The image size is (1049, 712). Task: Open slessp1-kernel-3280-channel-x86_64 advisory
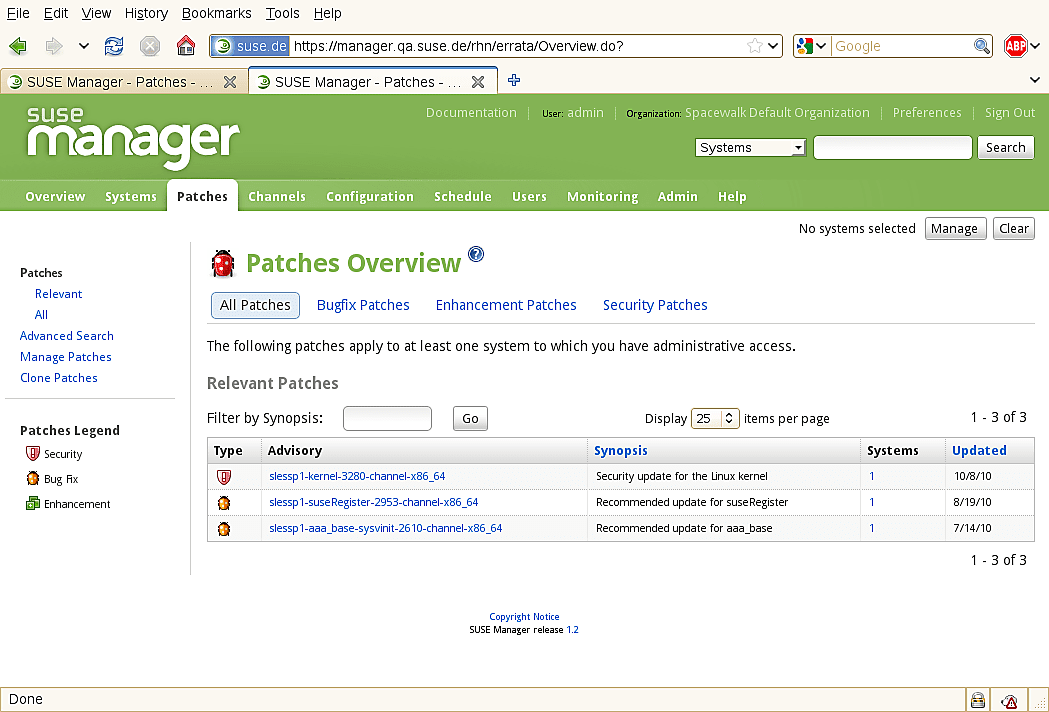357,476
